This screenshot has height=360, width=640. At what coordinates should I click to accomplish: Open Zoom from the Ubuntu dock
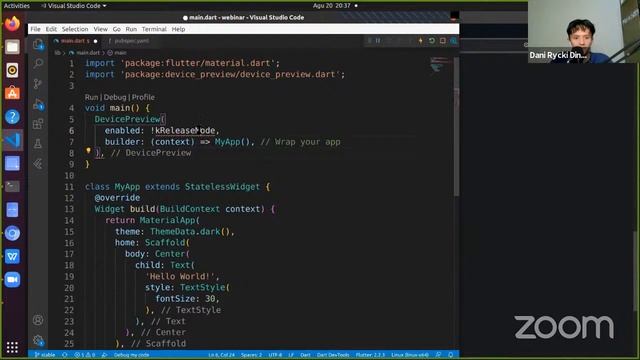12,280
